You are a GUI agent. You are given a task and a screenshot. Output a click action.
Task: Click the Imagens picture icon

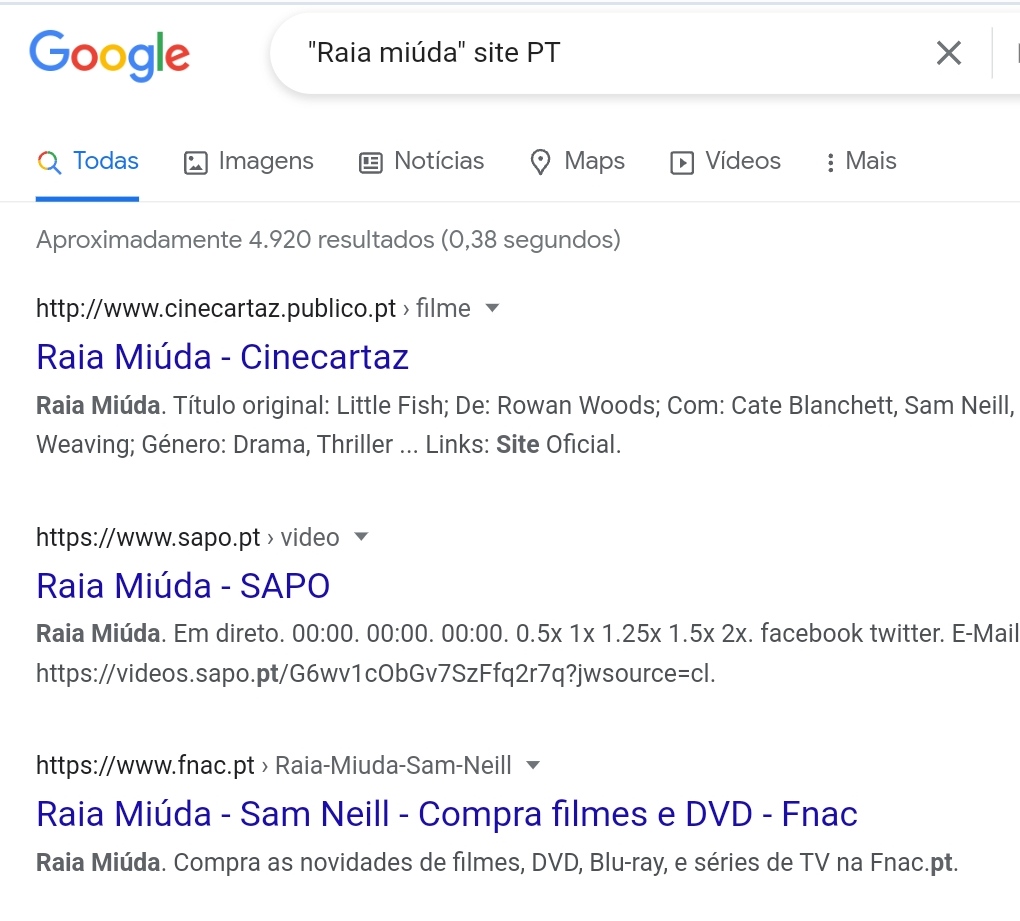click(196, 163)
